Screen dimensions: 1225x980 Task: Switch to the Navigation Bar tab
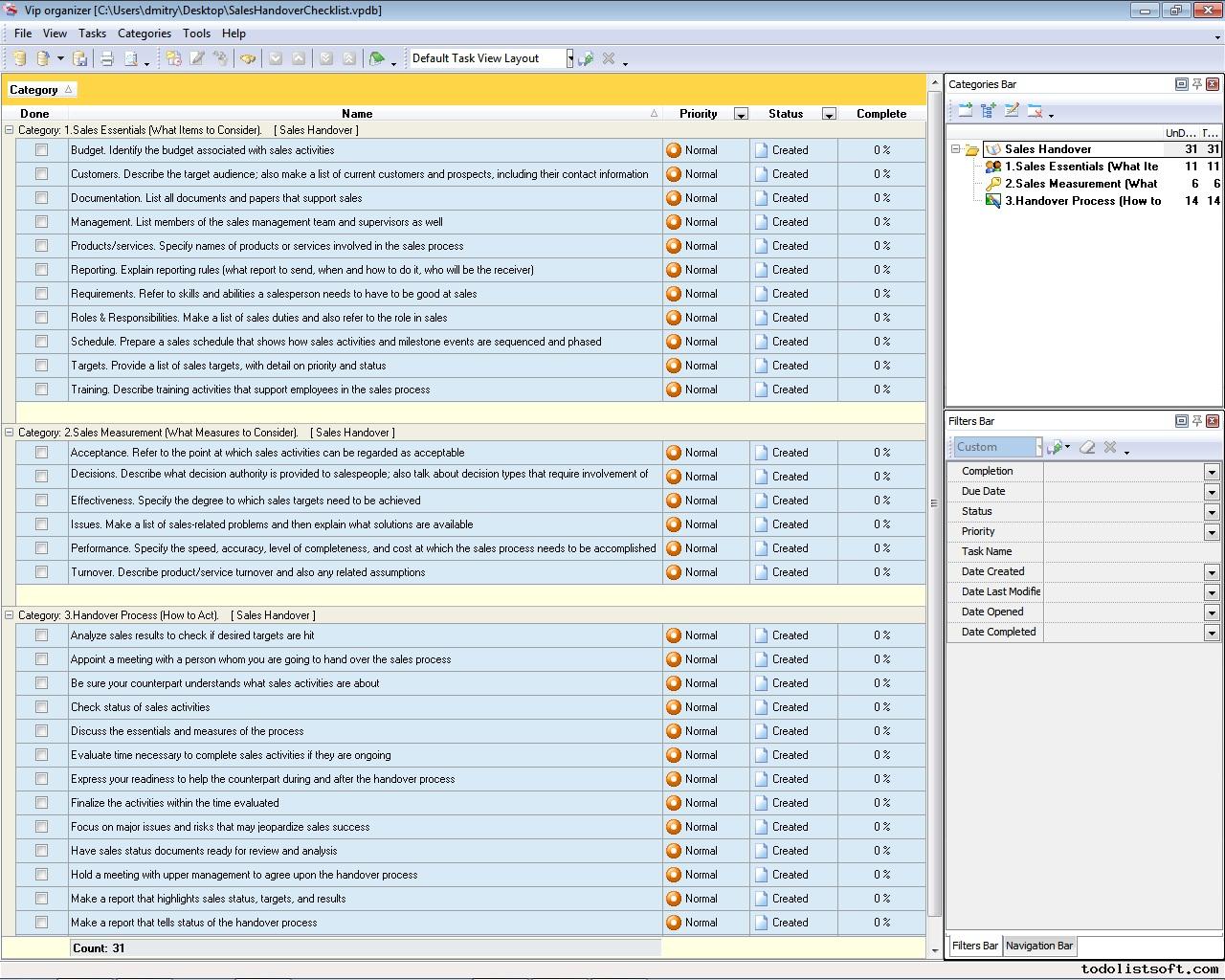pos(1038,946)
